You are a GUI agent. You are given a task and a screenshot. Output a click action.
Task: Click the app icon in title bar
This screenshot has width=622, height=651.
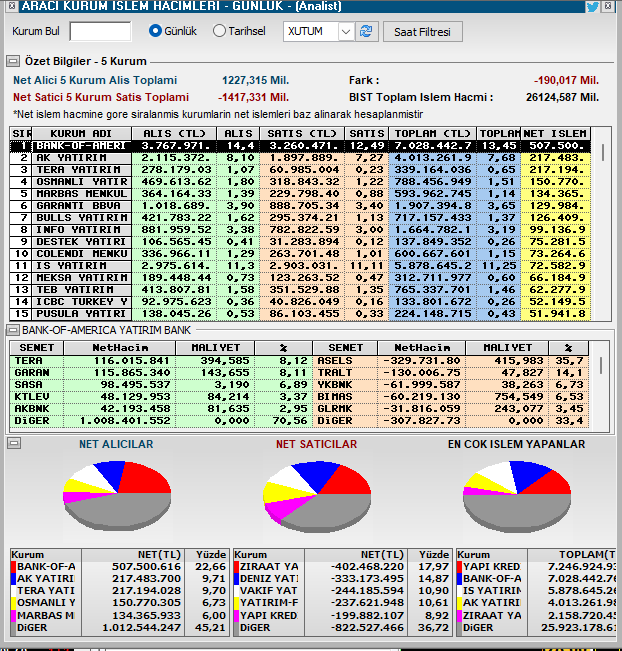coord(8,7)
